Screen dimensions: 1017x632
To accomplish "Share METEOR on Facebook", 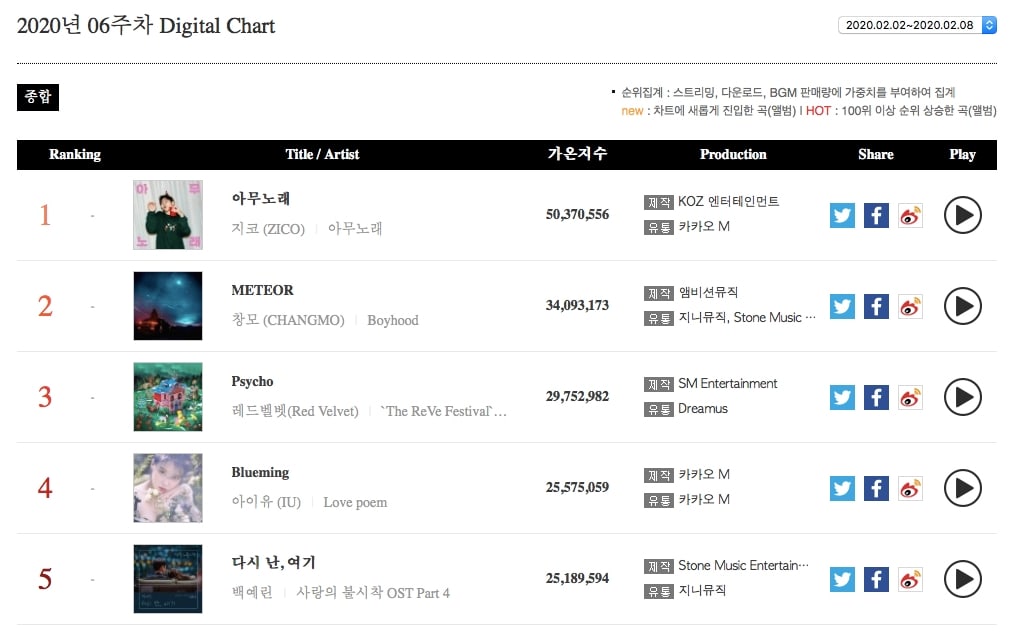I will [876, 306].
